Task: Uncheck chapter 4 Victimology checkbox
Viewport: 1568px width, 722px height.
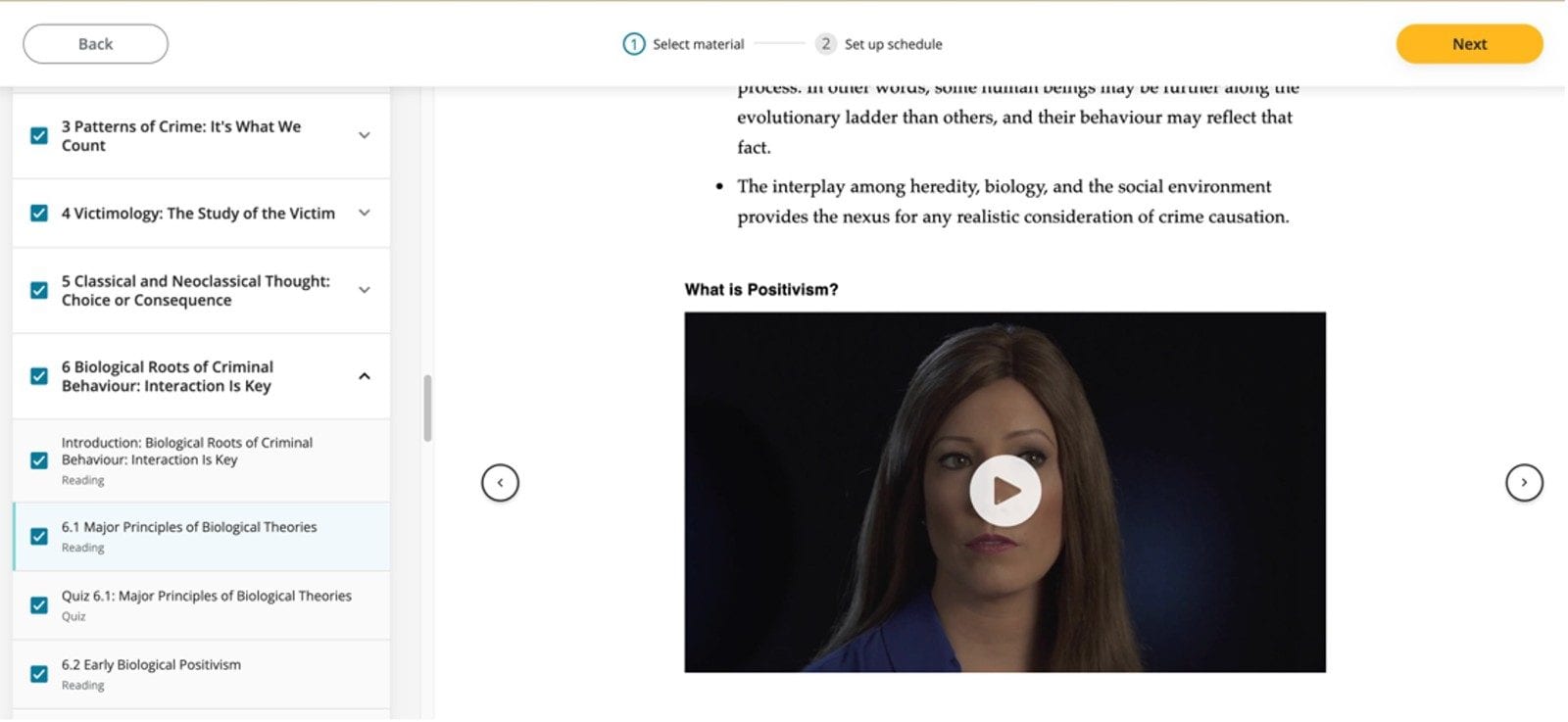Action: pyautogui.click(x=39, y=214)
